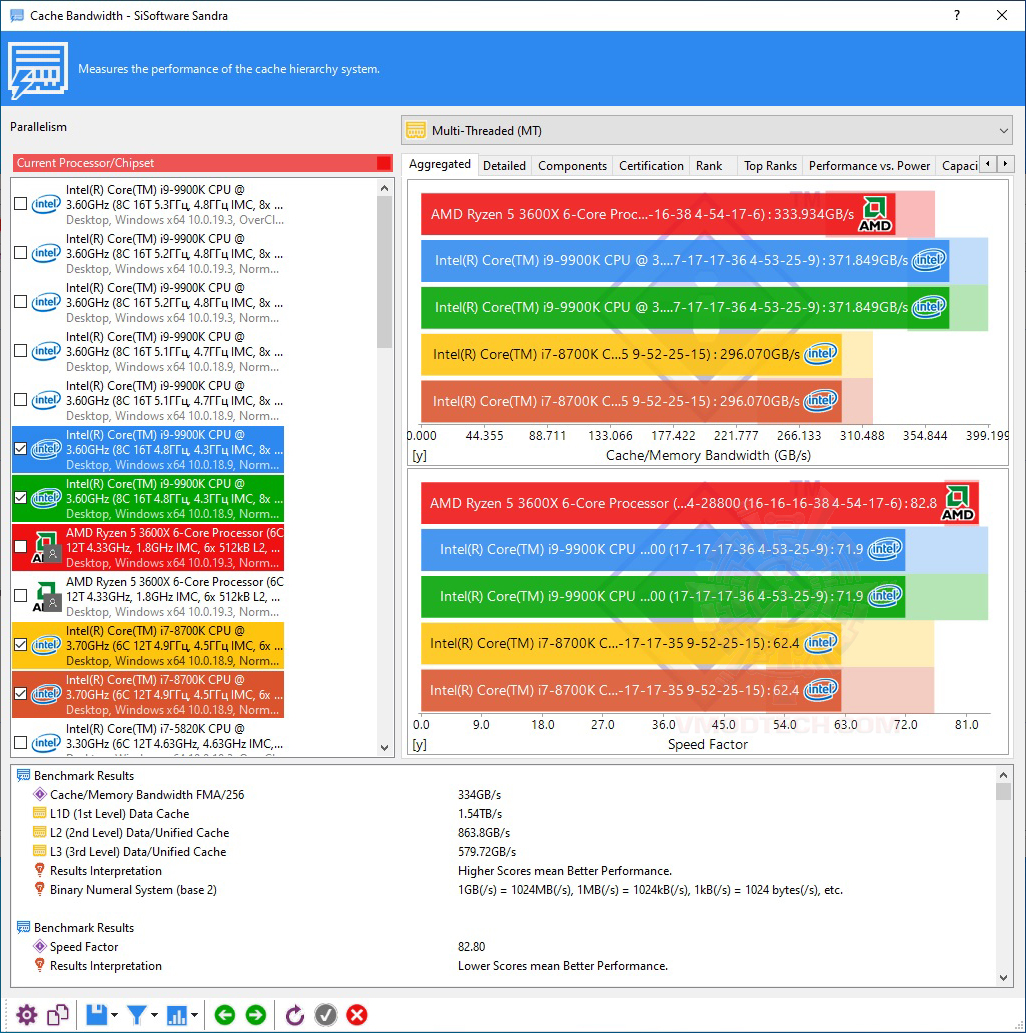Open the Multi-Threaded (MT) parallelism dropdown
The height and width of the screenshot is (1033, 1026).
706,130
